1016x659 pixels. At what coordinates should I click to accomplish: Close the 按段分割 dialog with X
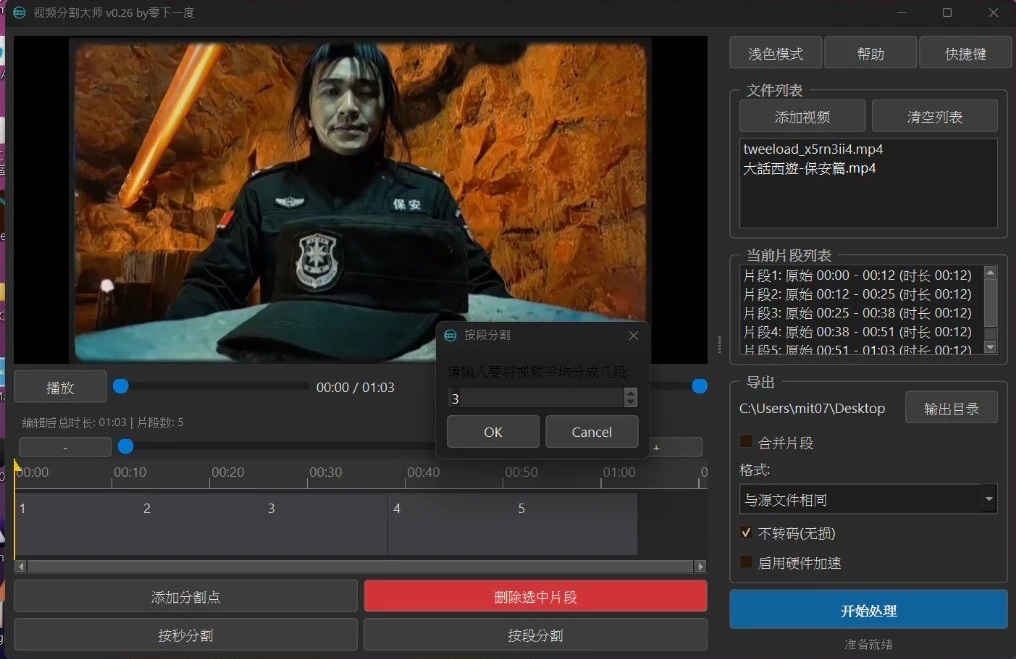pyautogui.click(x=633, y=336)
